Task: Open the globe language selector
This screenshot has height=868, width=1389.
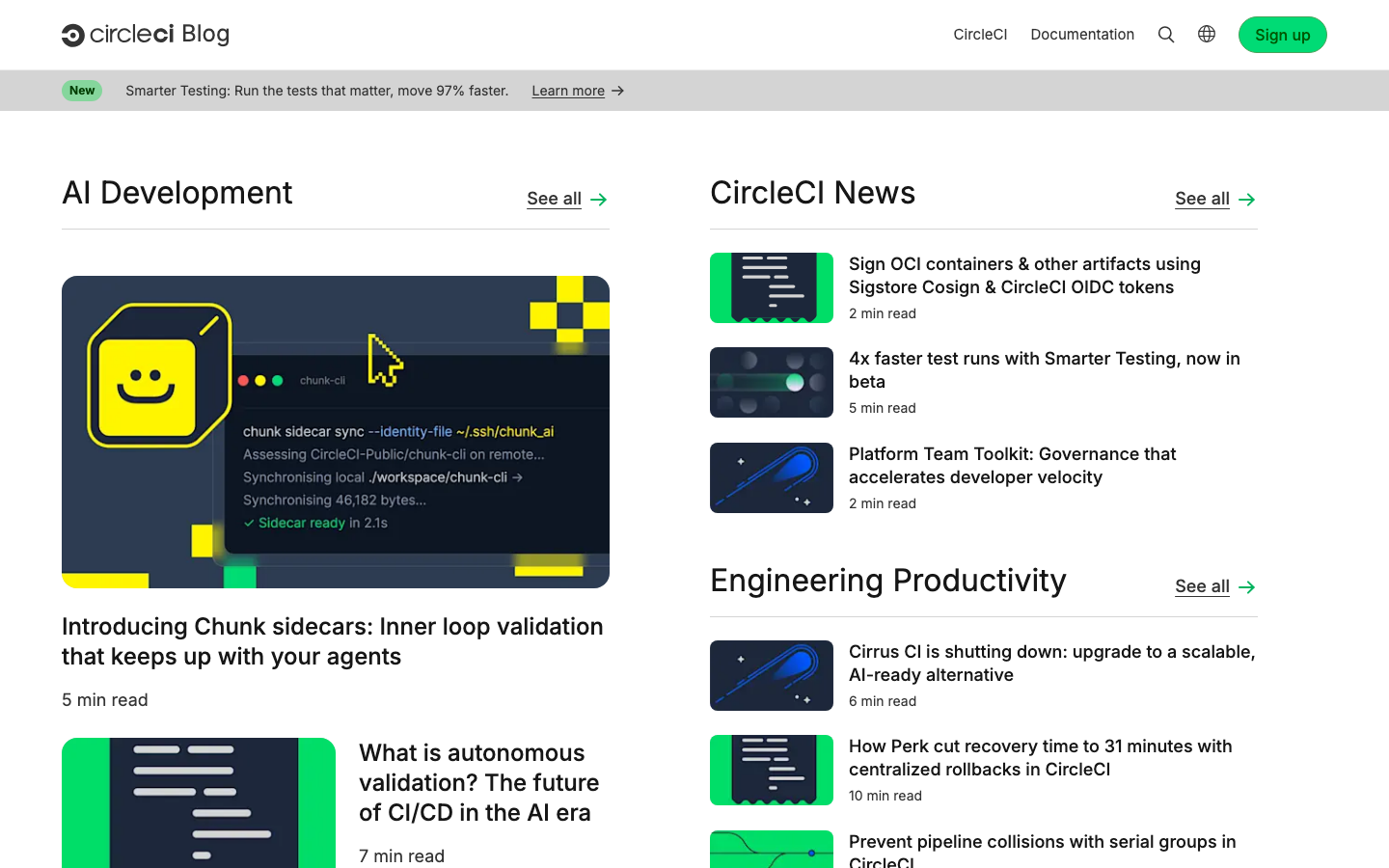Action: (1207, 34)
